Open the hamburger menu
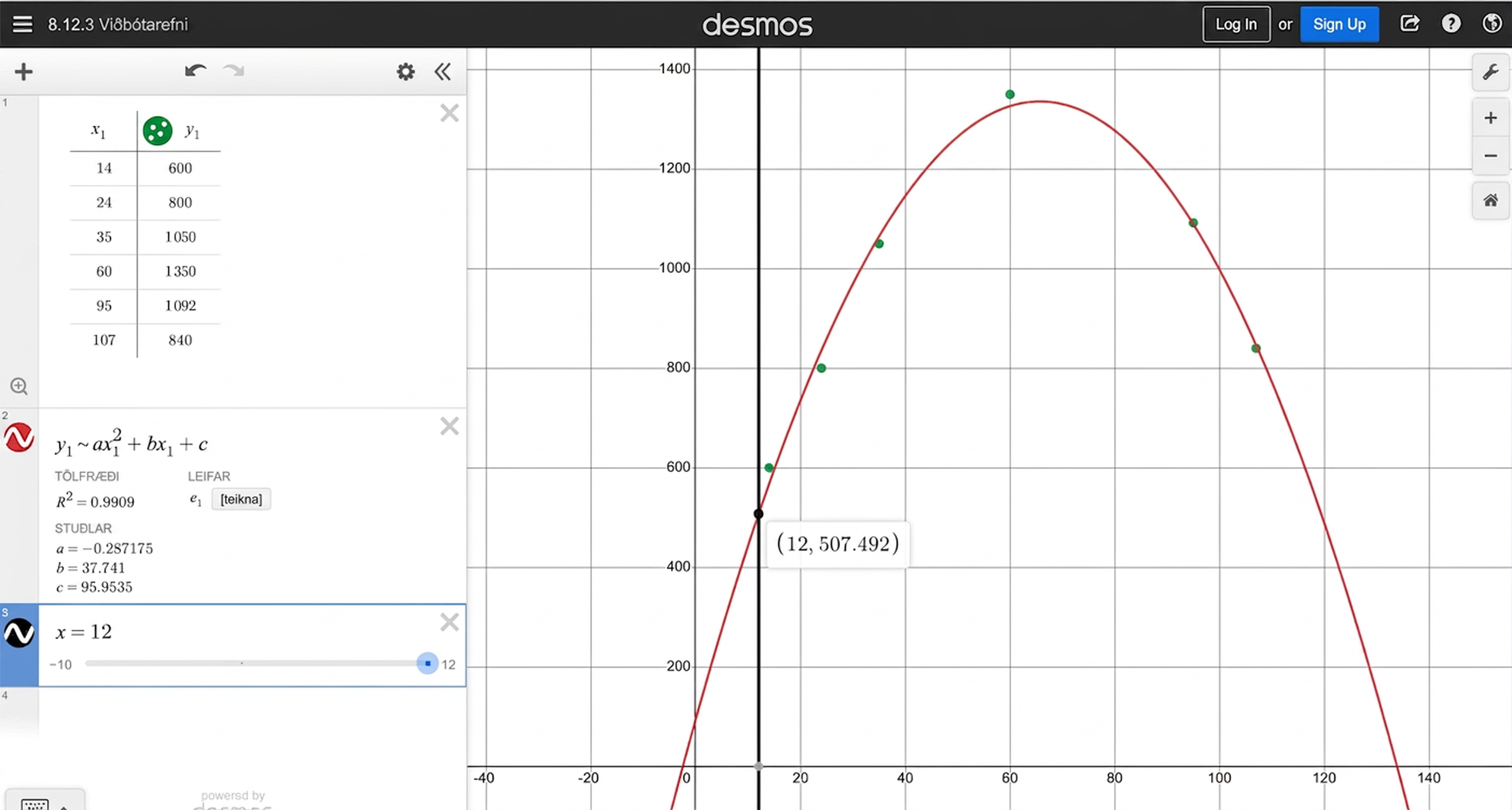The image size is (1512, 810). [23, 24]
